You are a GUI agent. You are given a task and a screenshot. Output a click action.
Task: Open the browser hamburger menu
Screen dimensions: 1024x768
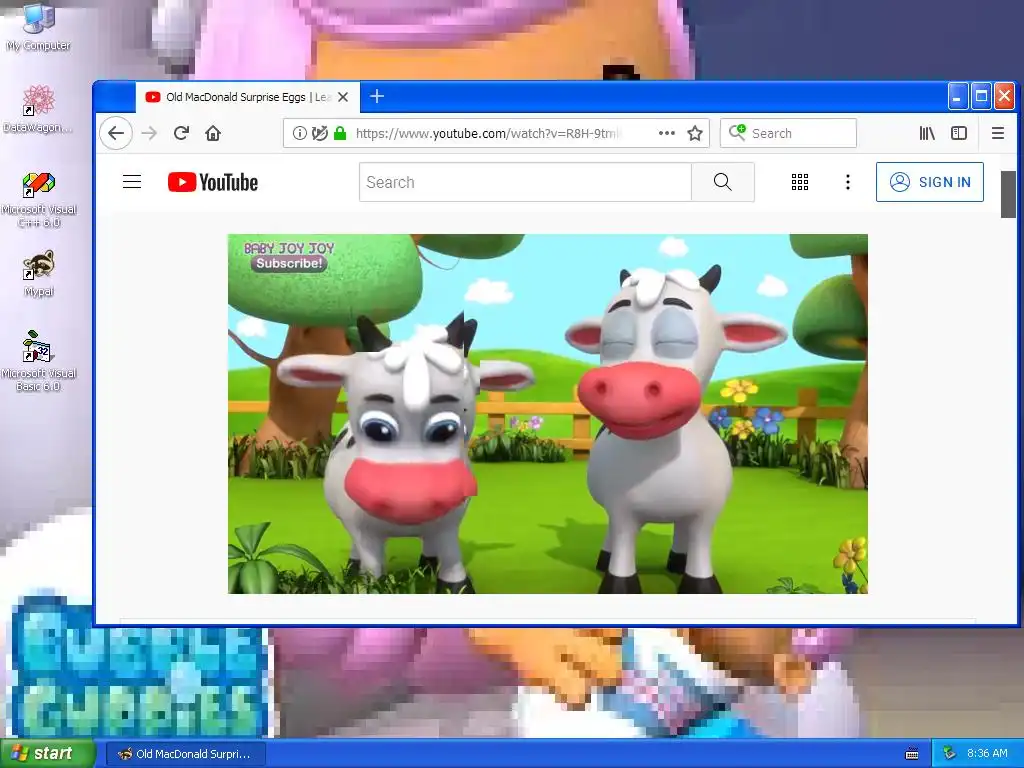998,133
